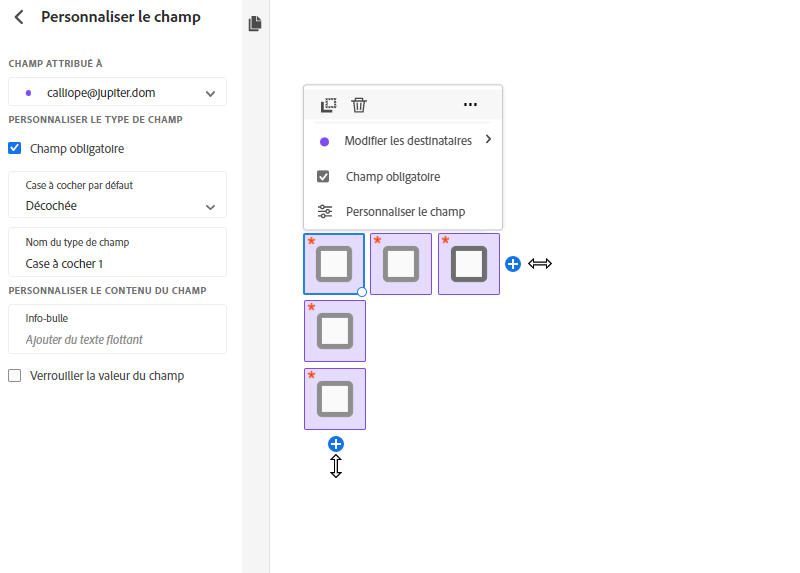
Task: Click the trash delete icon
Action: coord(359,105)
